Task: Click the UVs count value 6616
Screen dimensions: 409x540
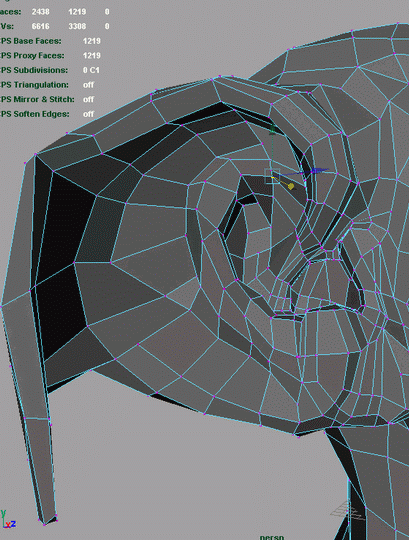Action: [41, 26]
